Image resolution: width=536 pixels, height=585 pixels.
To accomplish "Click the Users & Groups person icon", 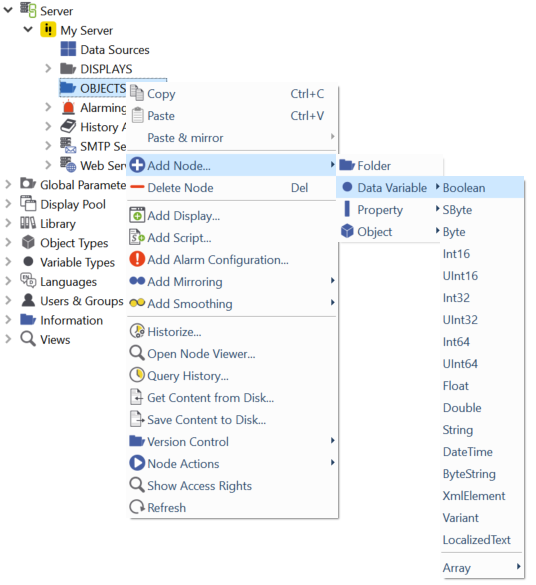I will (28, 300).
